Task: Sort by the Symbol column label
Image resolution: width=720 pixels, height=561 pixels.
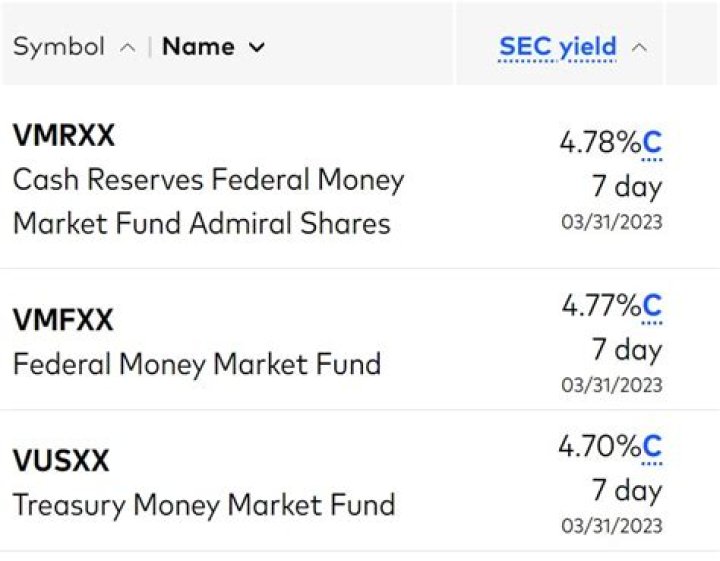Action: [58, 47]
